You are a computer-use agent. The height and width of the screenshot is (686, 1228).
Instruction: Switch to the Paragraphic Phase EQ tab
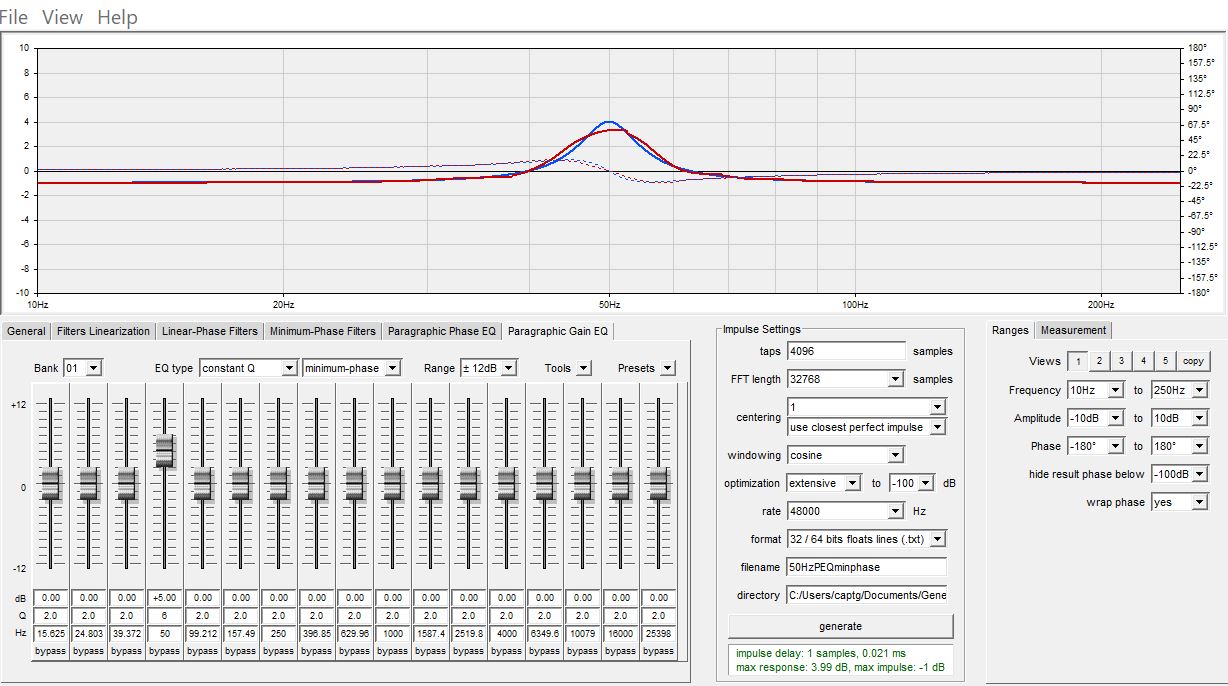pyautogui.click(x=442, y=331)
